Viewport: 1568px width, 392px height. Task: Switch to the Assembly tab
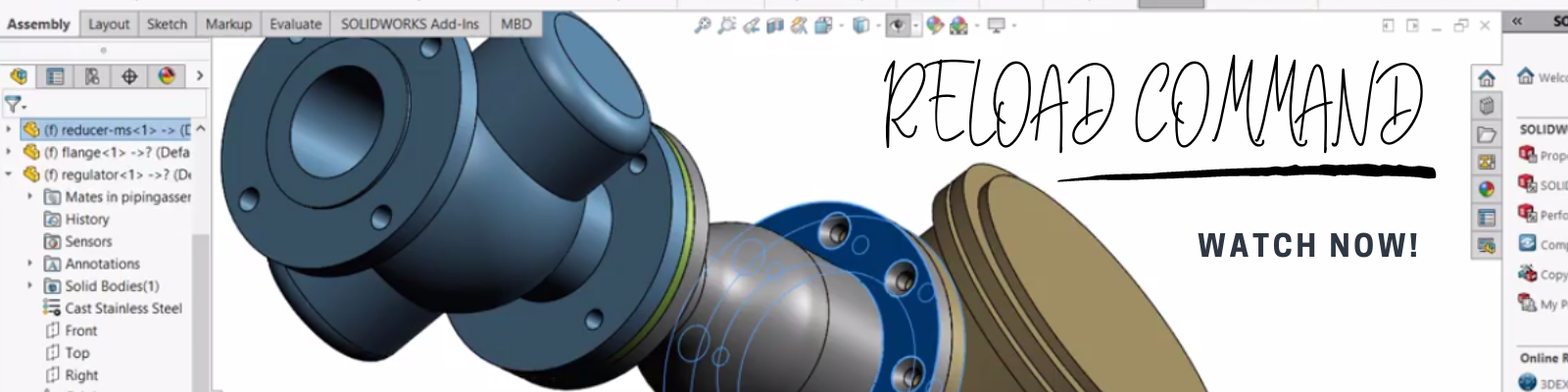pyautogui.click(x=38, y=24)
